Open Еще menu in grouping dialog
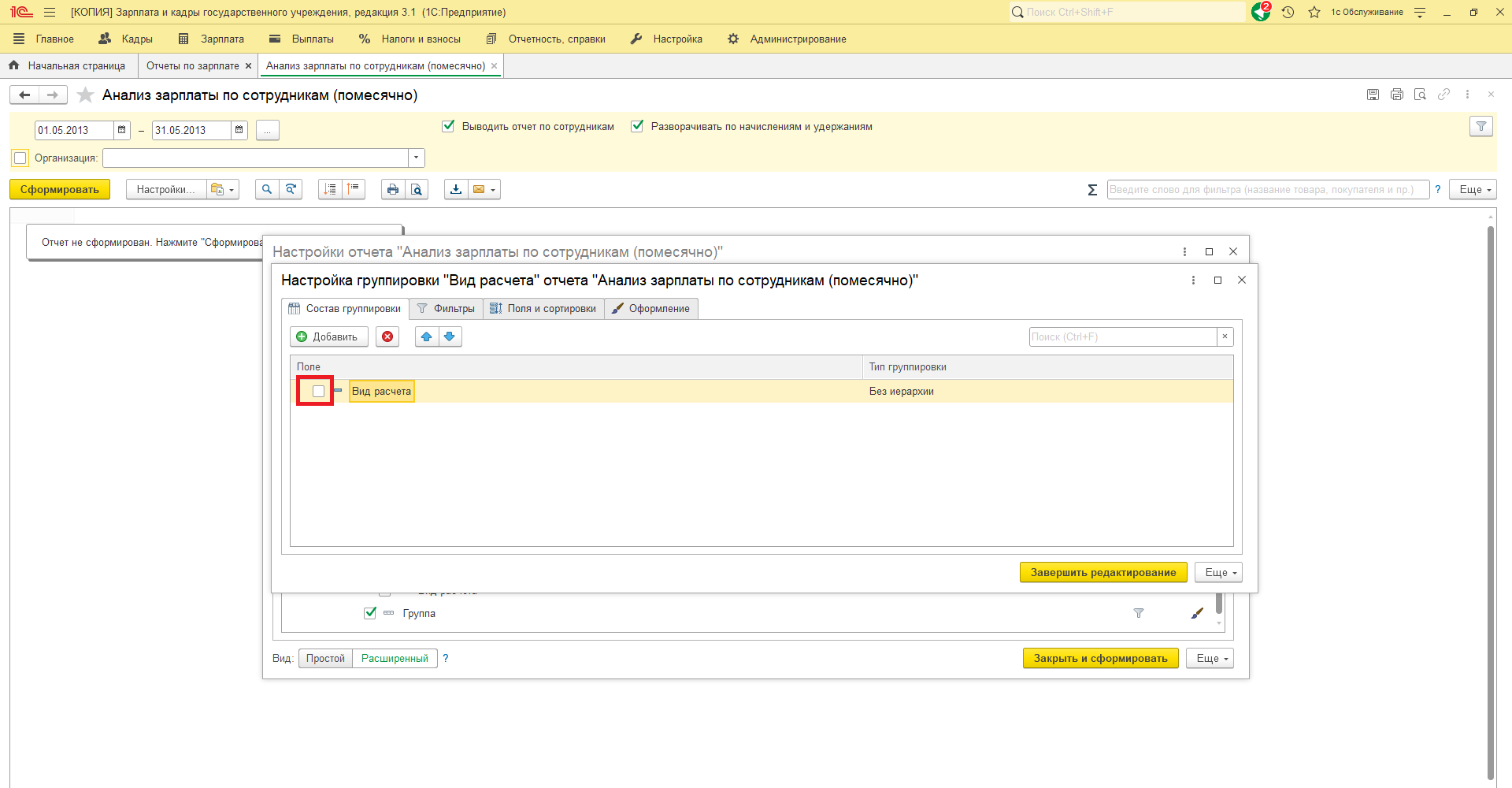The image size is (1512, 788). click(1218, 572)
